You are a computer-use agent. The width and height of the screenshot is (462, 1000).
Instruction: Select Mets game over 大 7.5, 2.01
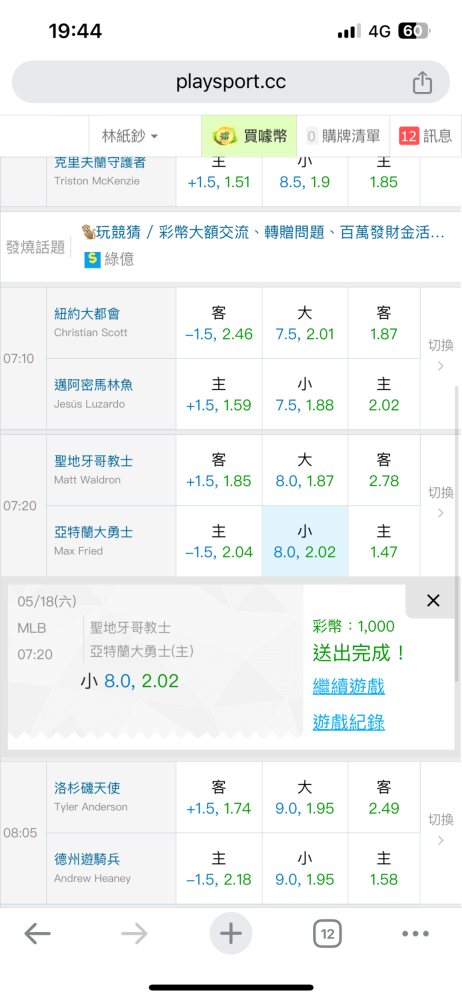[304, 323]
